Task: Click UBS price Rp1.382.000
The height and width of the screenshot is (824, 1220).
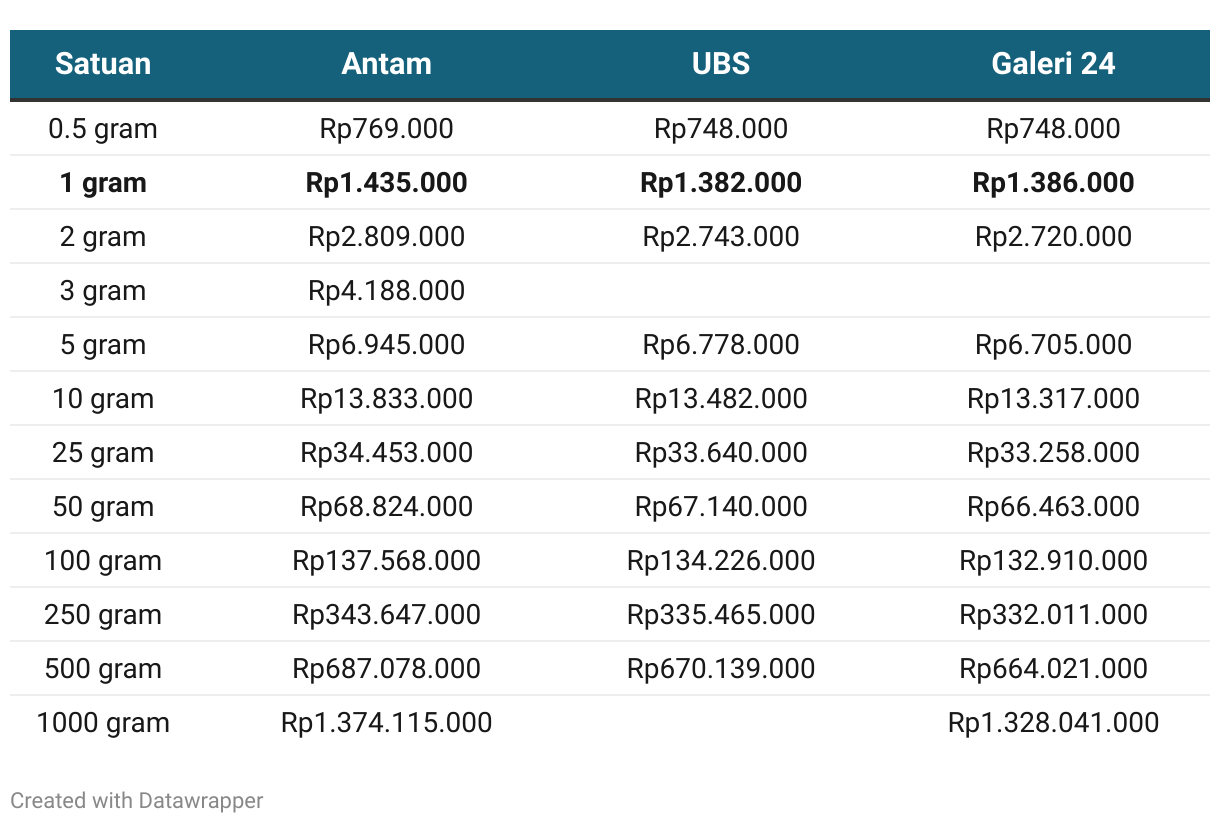Action: coord(721,183)
